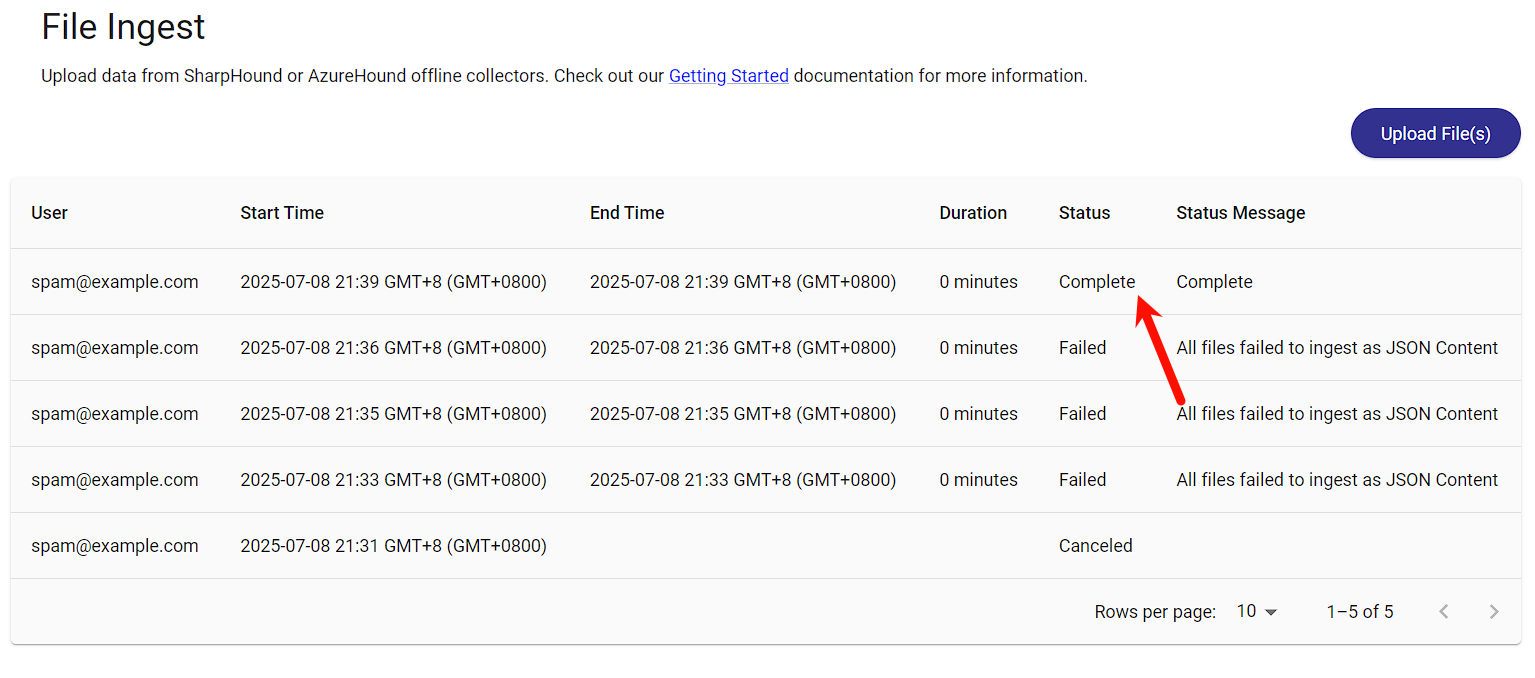Open the Rows per page dropdown
The image size is (1535, 678).
[x=1257, y=612]
